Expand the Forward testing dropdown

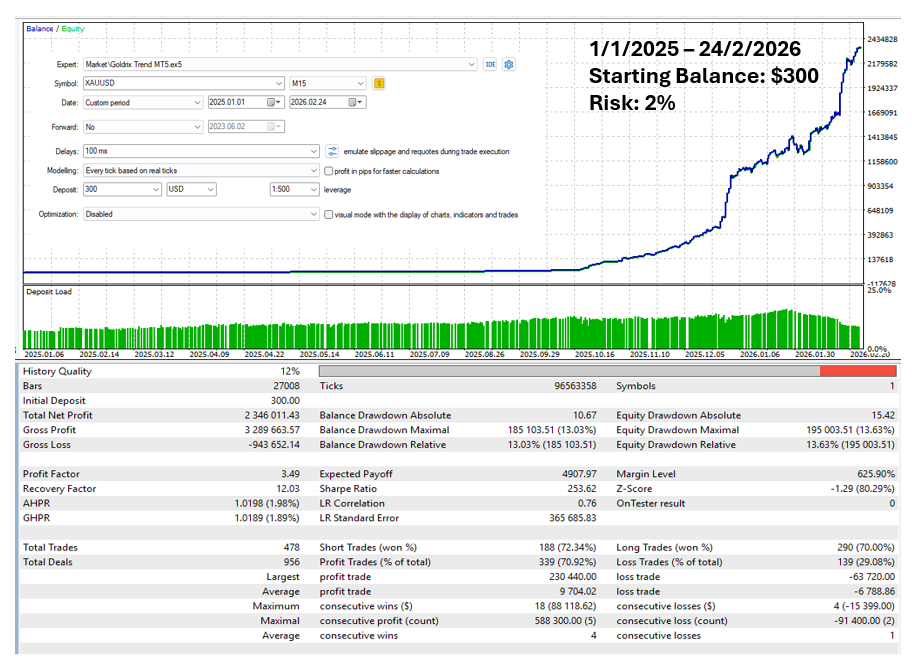(196, 127)
